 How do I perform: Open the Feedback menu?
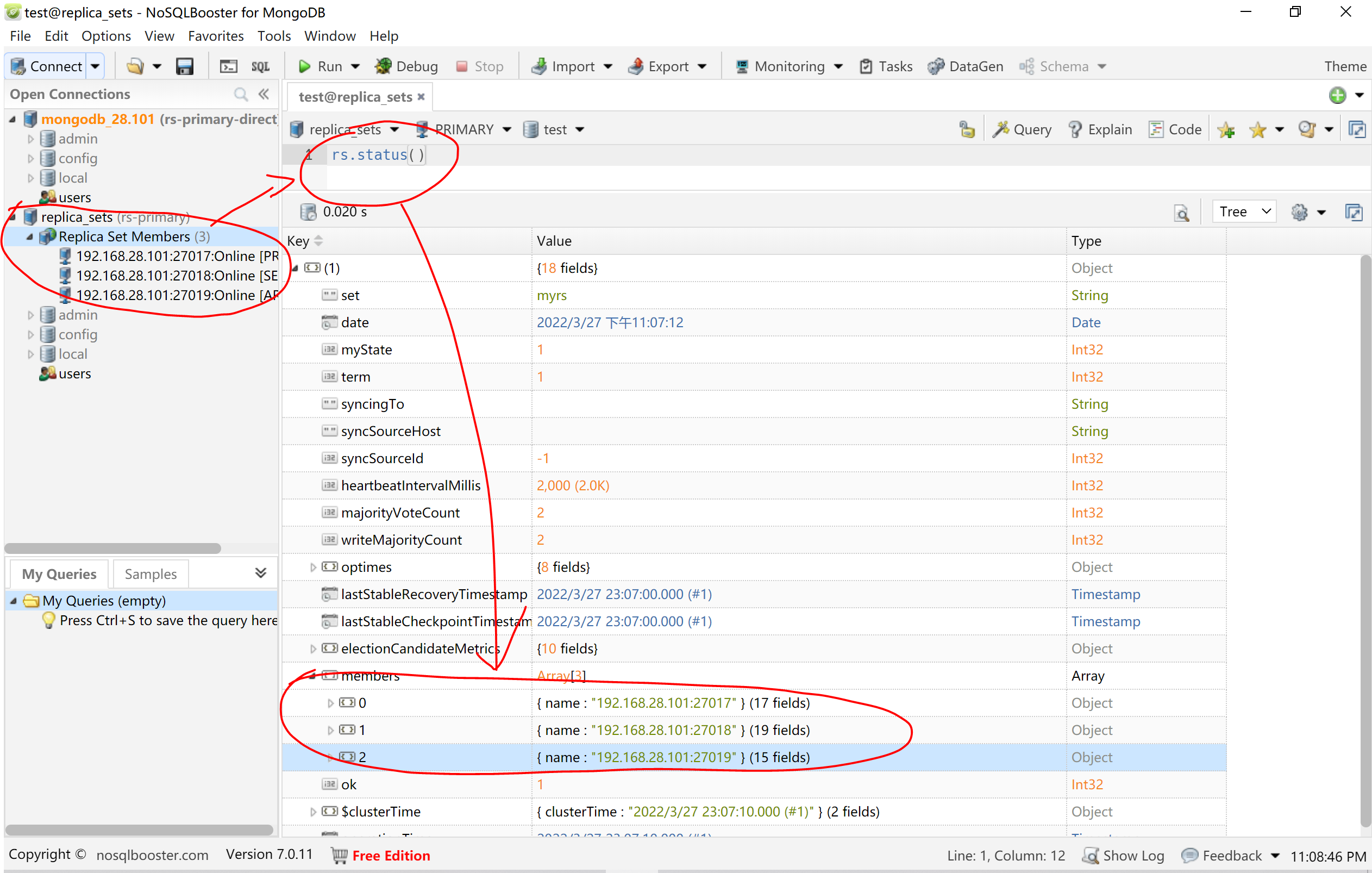(1231, 856)
